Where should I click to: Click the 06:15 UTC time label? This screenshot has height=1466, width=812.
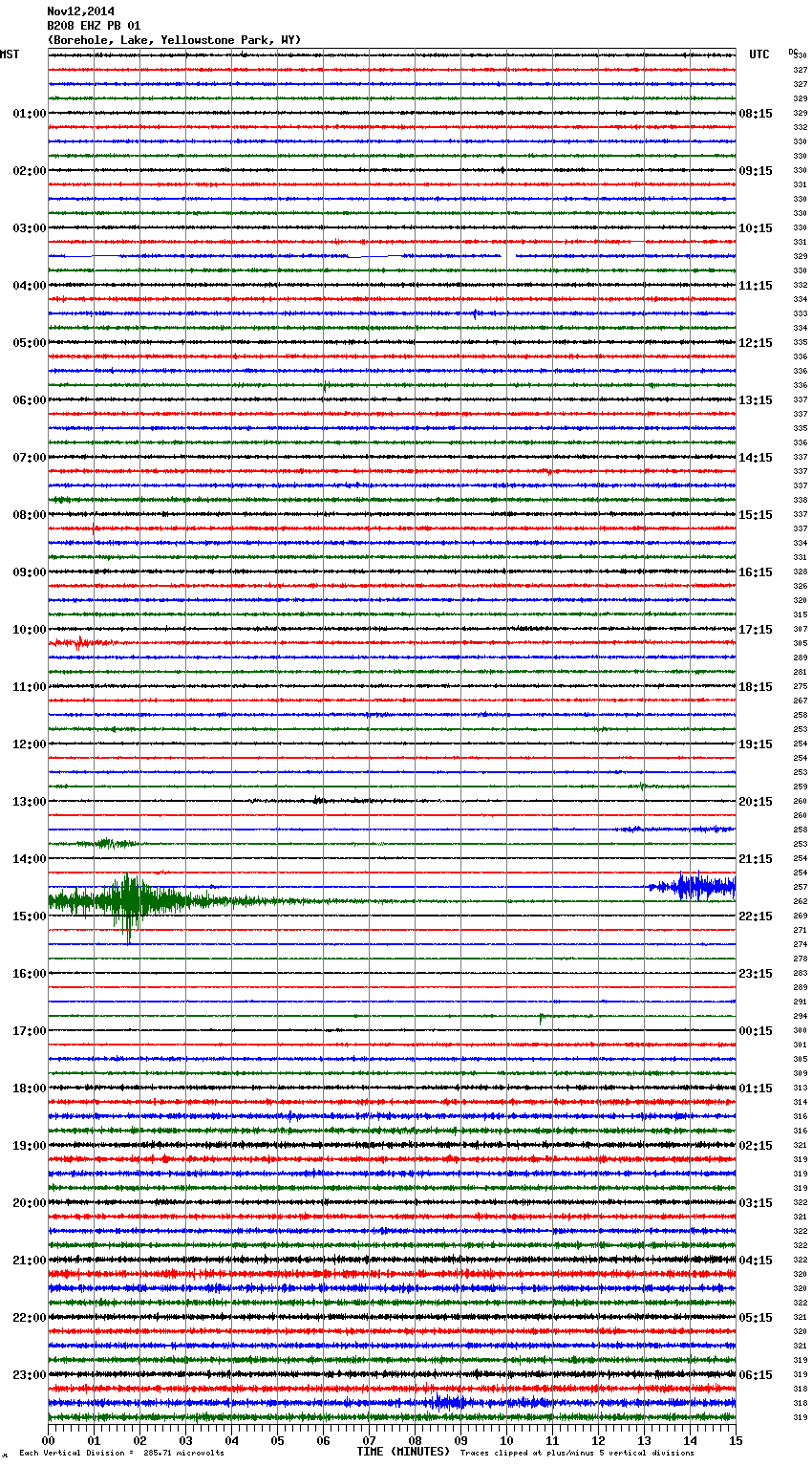[x=756, y=1375]
